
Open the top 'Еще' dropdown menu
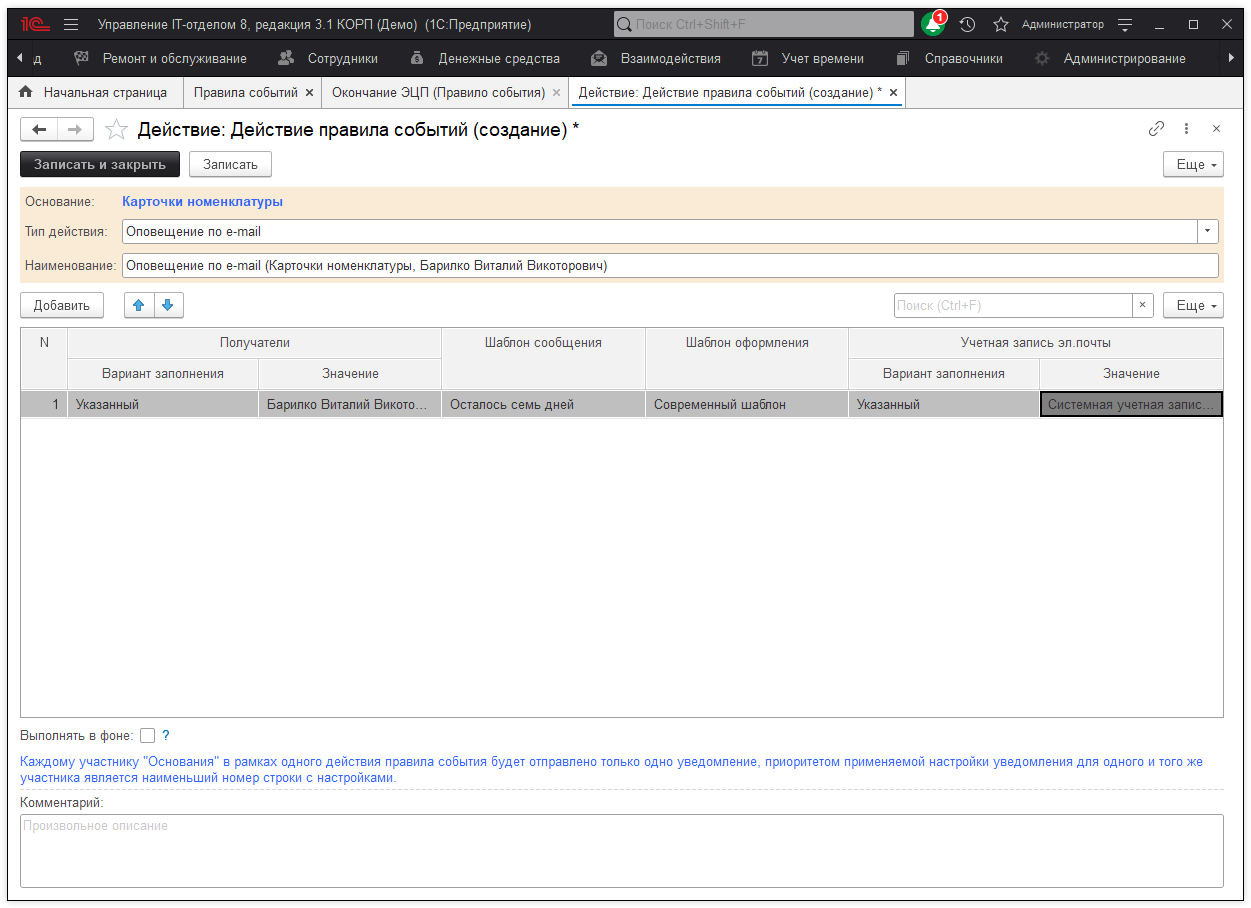(x=1193, y=164)
